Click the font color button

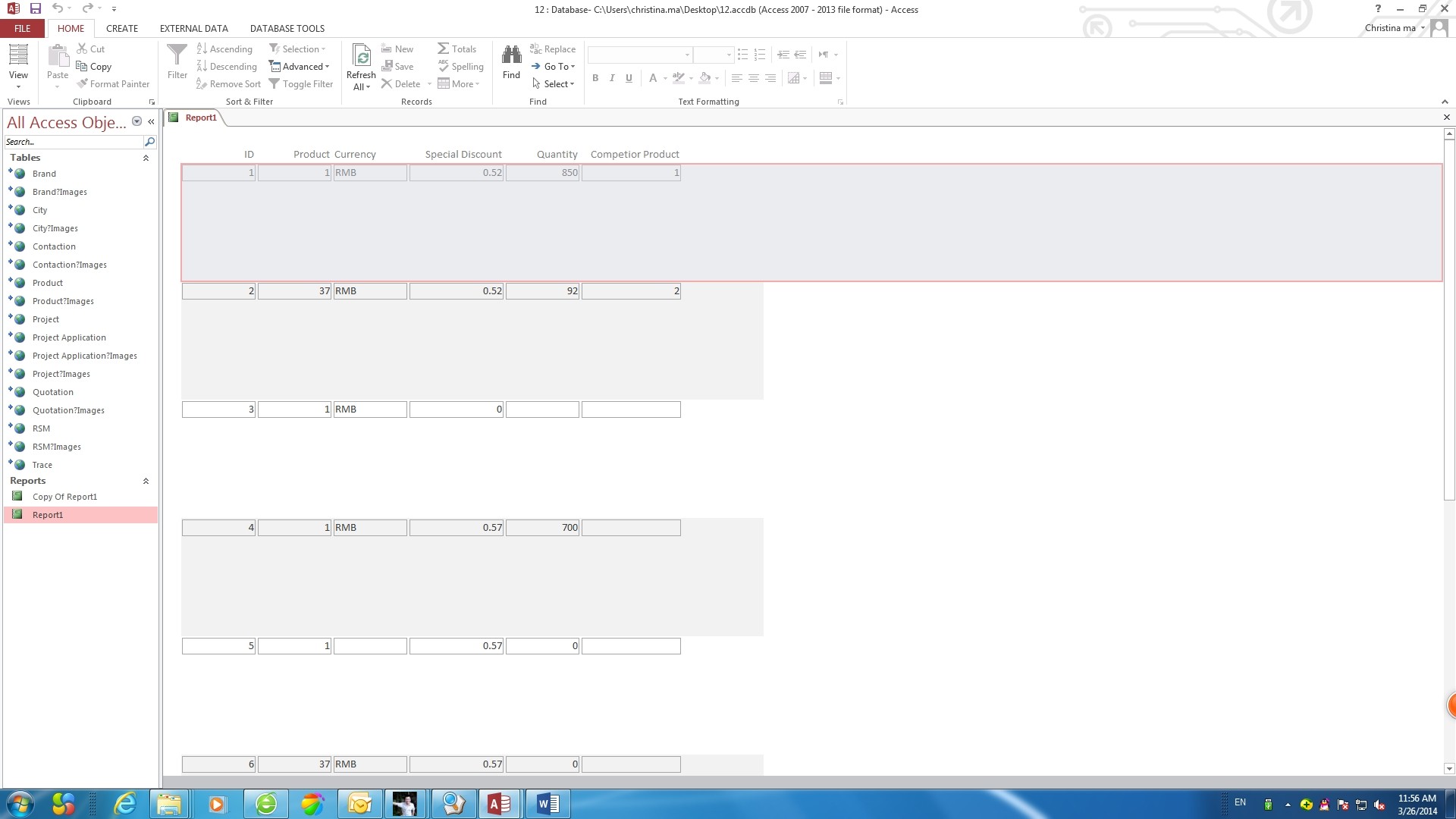[x=653, y=78]
